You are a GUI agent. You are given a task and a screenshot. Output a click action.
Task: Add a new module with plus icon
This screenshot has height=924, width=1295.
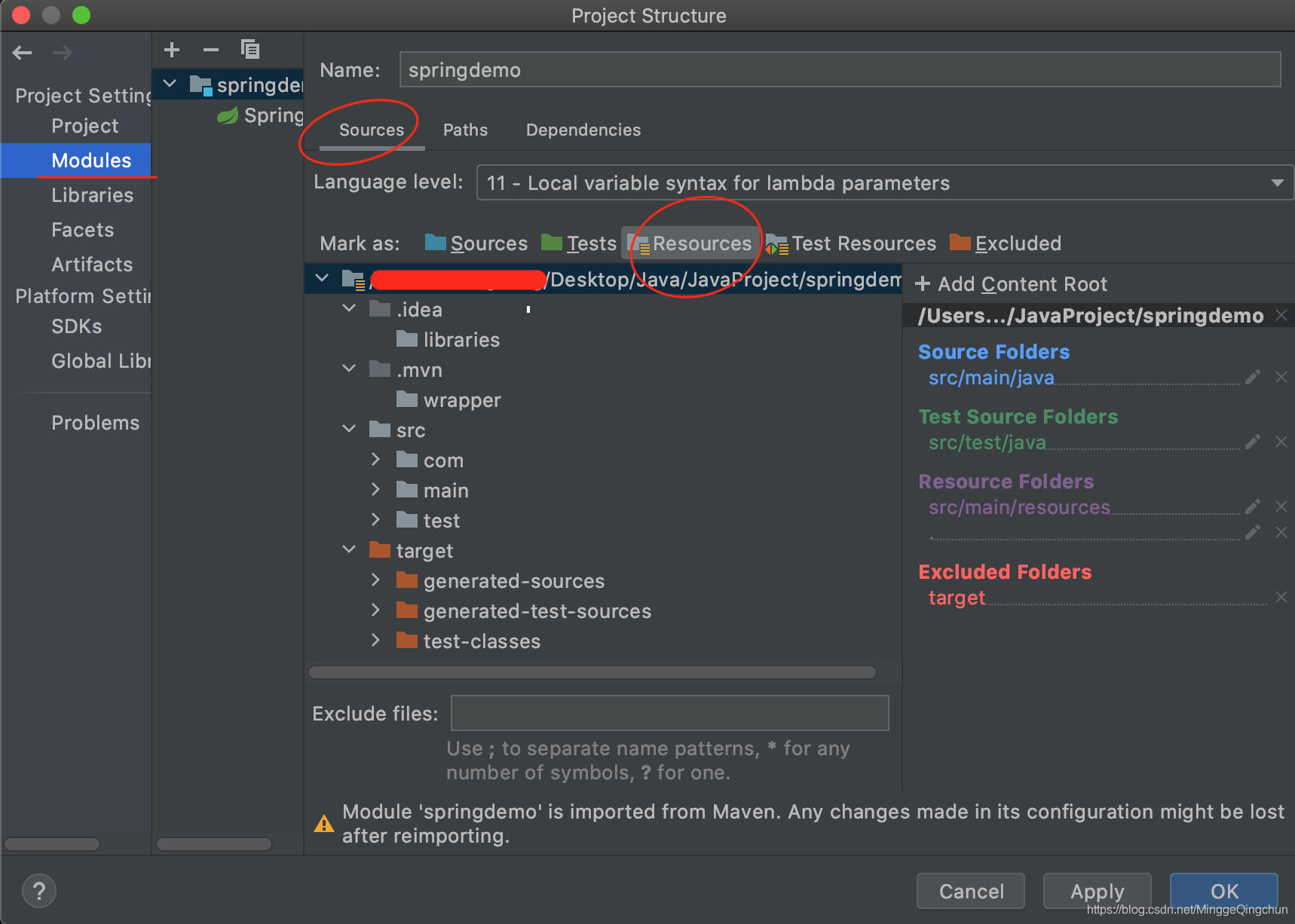[172, 50]
